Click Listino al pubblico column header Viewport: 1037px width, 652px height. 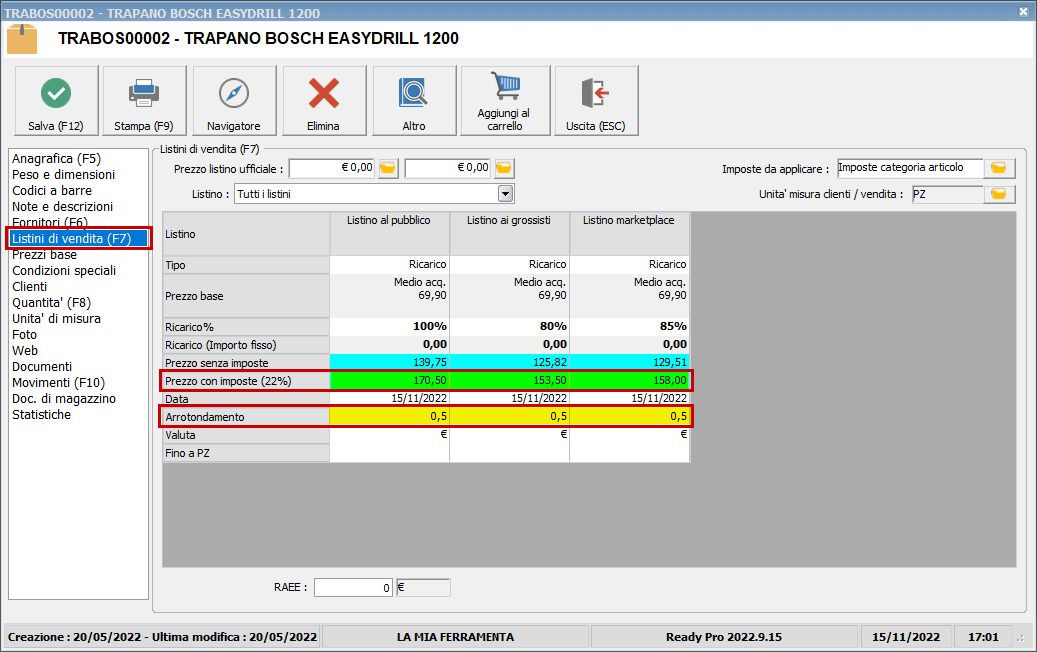coord(389,233)
